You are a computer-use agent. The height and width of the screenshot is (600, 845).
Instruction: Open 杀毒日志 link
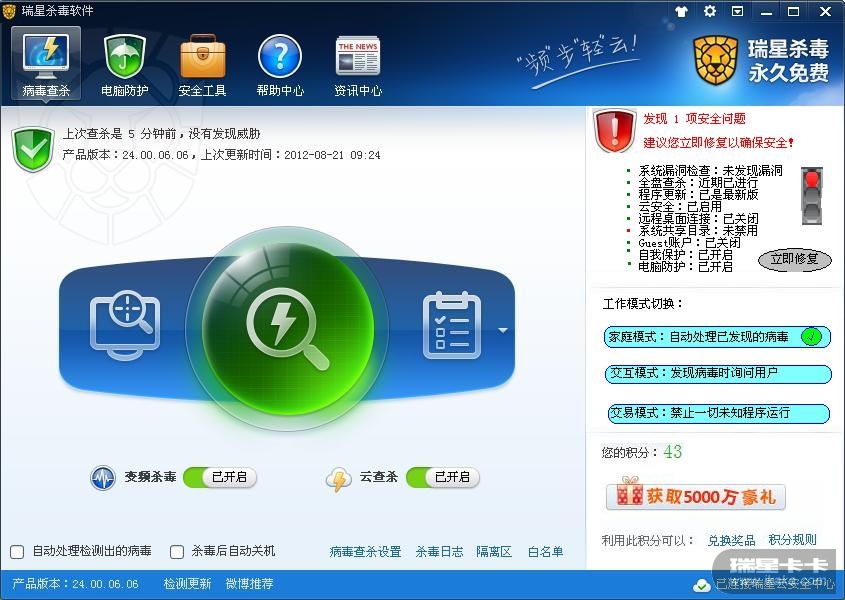point(439,551)
